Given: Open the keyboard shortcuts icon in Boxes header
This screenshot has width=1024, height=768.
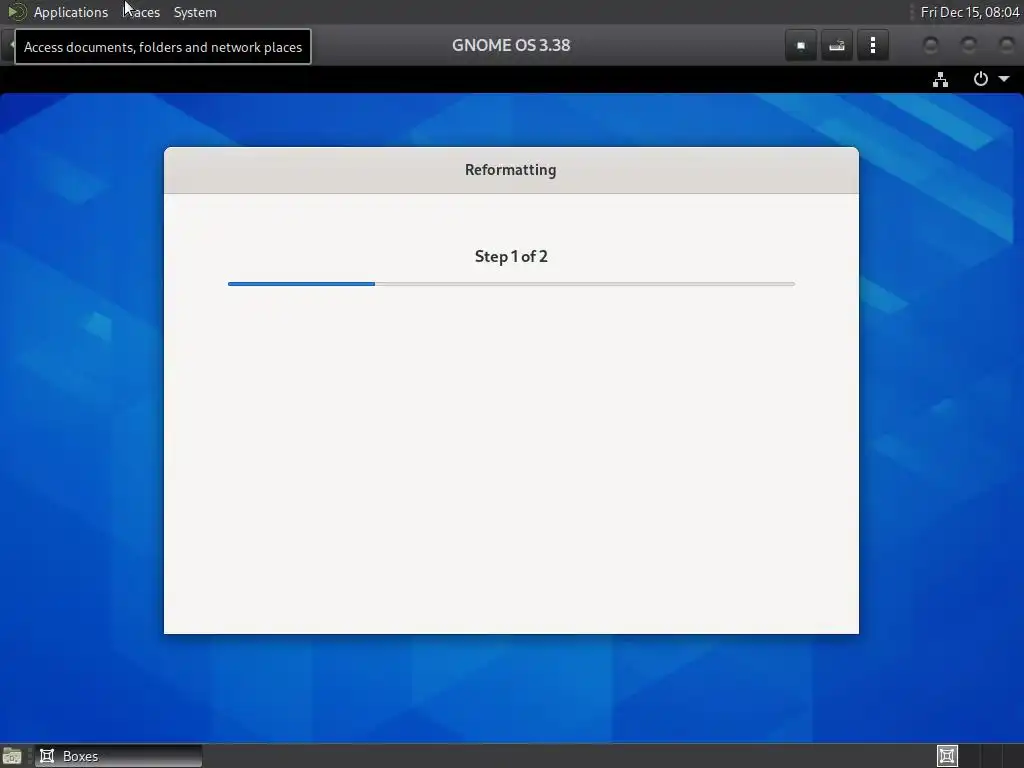Looking at the screenshot, I should 837,46.
